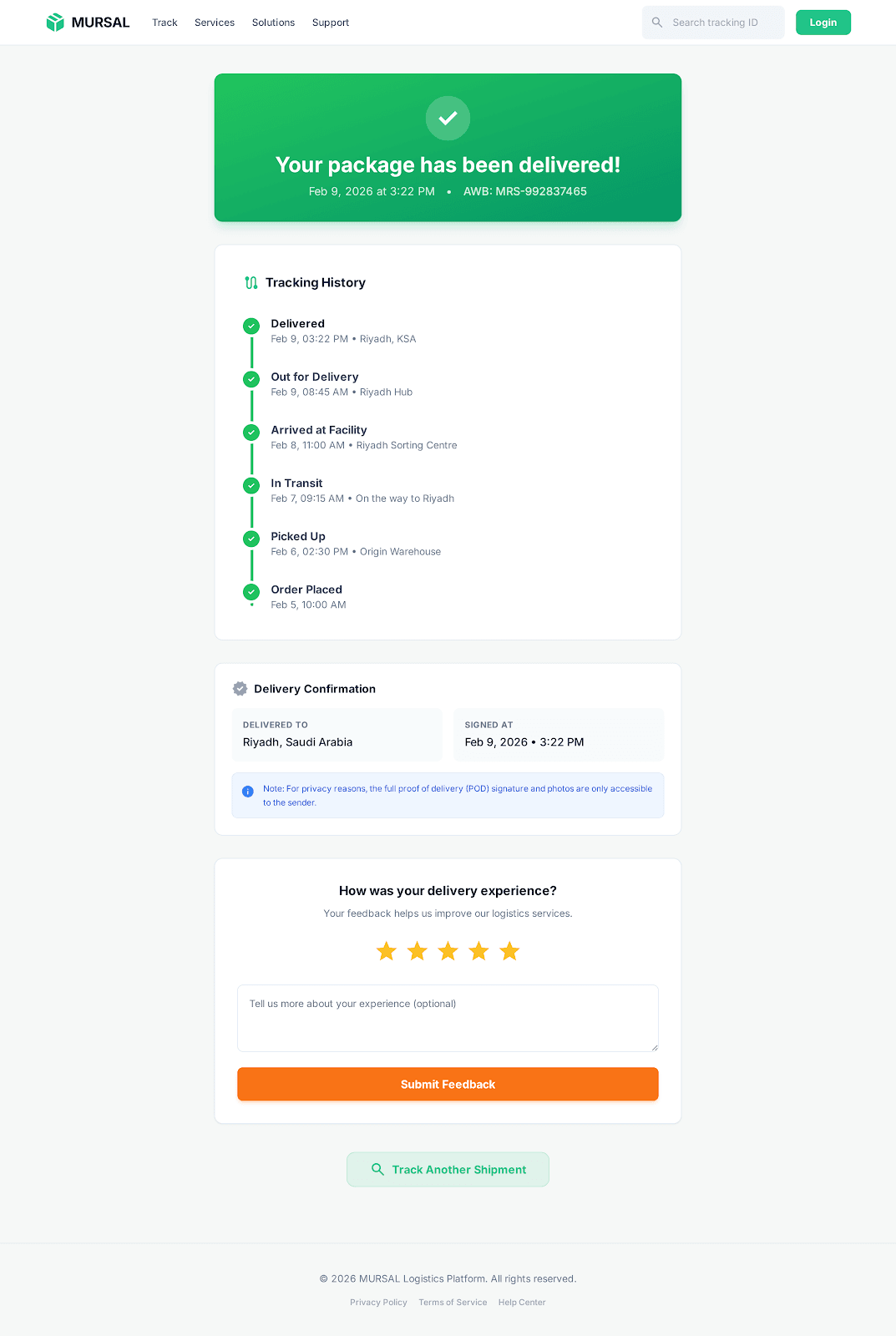This screenshot has width=896, height=1336.
Task: Click the white checkmark icon in the green banner
Action: coord(448,119)
